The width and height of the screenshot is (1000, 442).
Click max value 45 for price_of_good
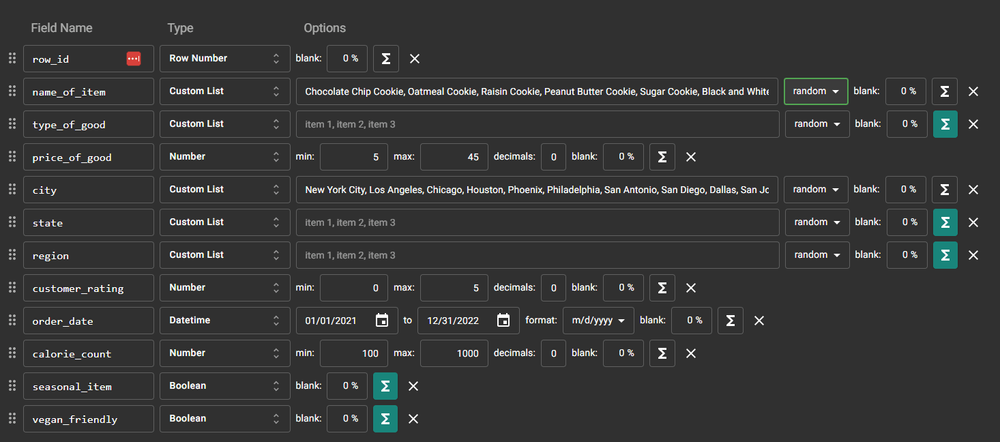454,157
